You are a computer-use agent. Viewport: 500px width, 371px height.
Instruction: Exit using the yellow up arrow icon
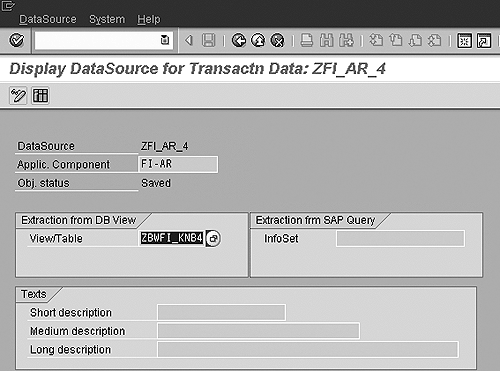258,40
